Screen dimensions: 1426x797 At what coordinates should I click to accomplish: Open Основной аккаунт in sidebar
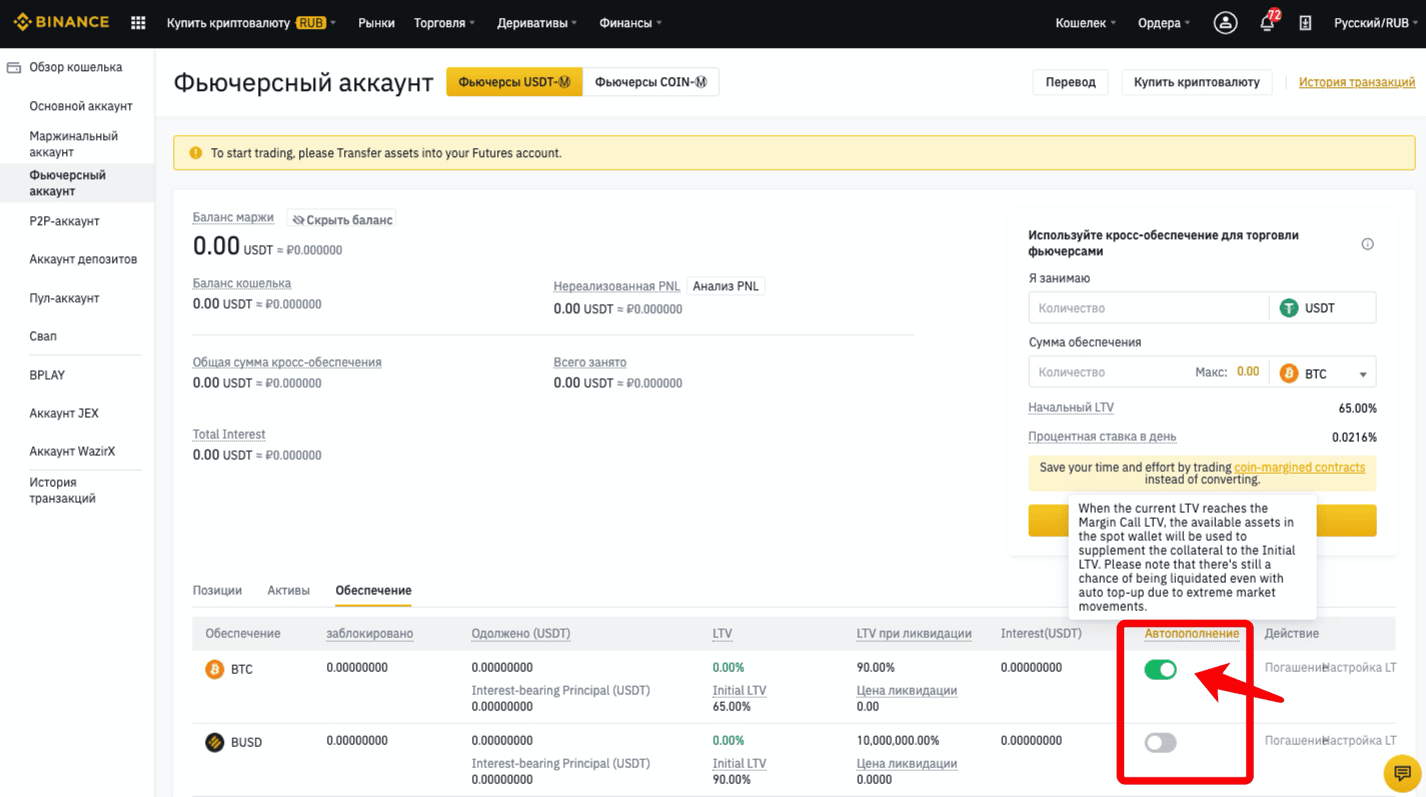tap(81, 106)
